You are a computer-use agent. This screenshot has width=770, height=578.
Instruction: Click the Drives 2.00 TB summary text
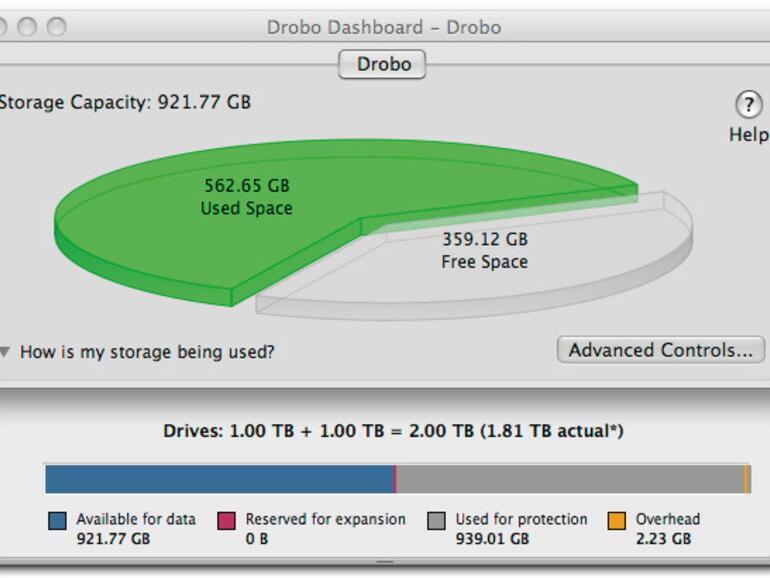(394, 432)
